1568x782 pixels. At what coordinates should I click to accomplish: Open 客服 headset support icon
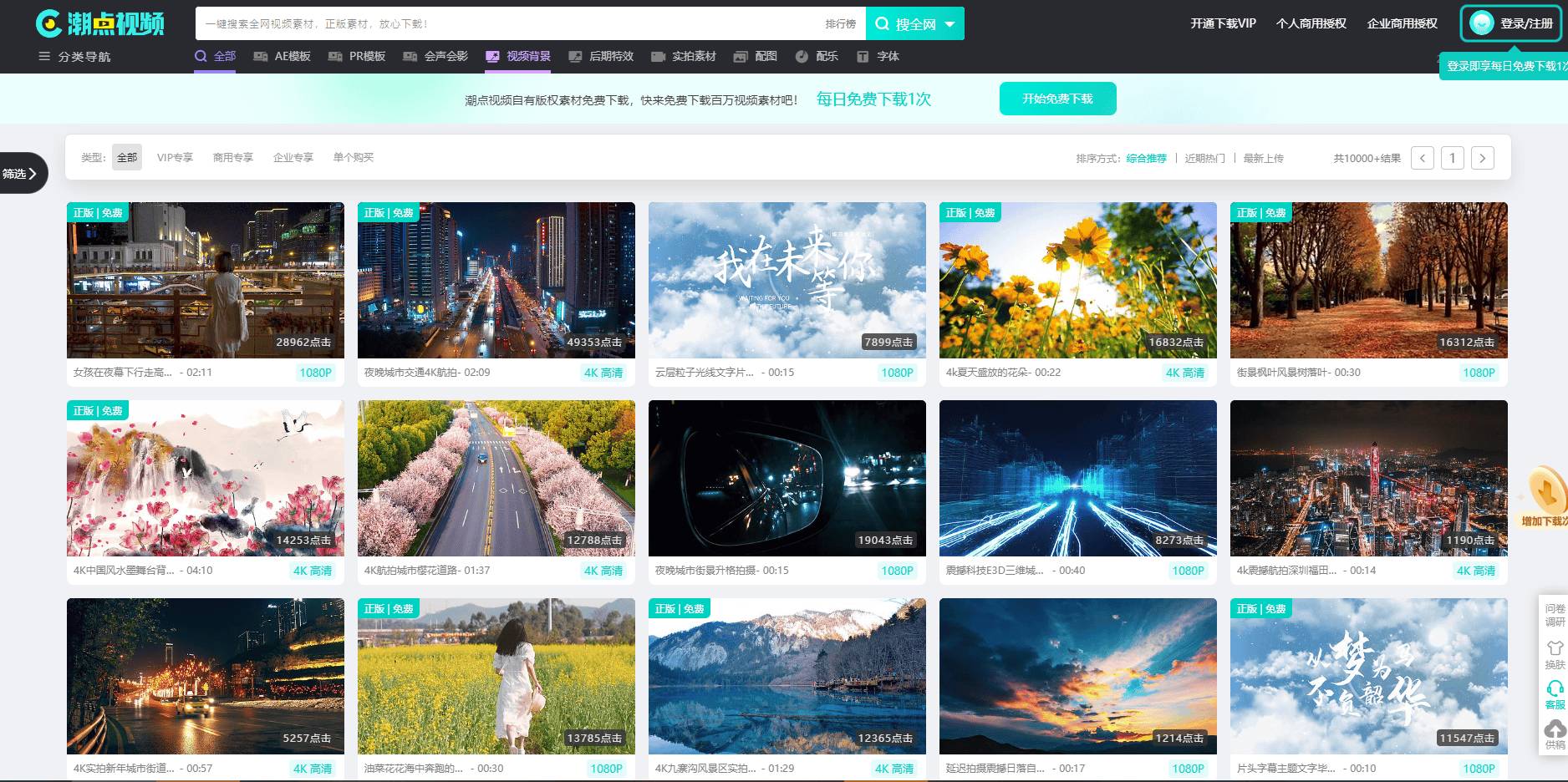(1555, 689)
